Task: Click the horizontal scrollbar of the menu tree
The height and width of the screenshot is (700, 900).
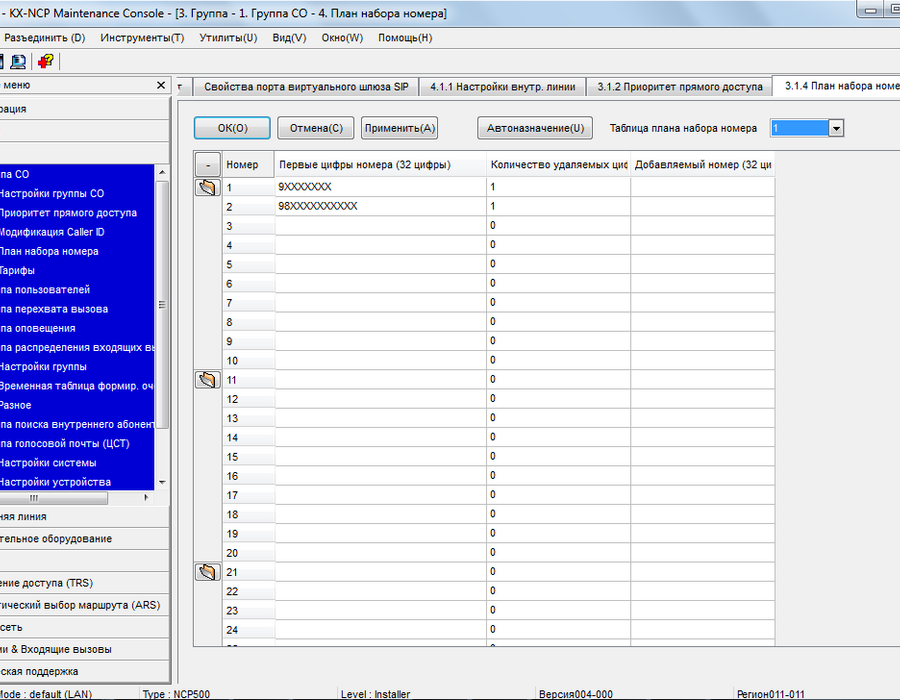Action: point(77,498)
